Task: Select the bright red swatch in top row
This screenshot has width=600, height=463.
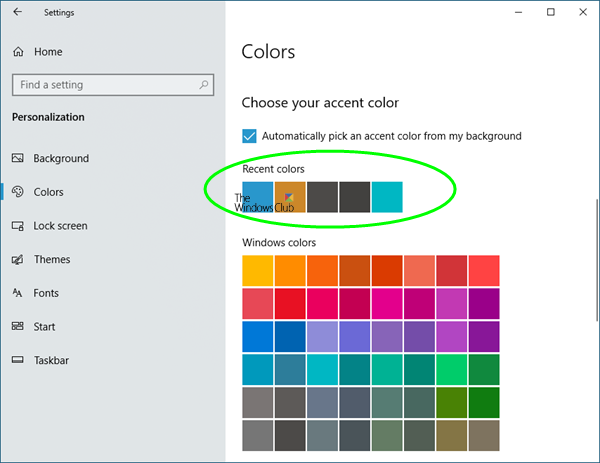Action: pos(484,271)
